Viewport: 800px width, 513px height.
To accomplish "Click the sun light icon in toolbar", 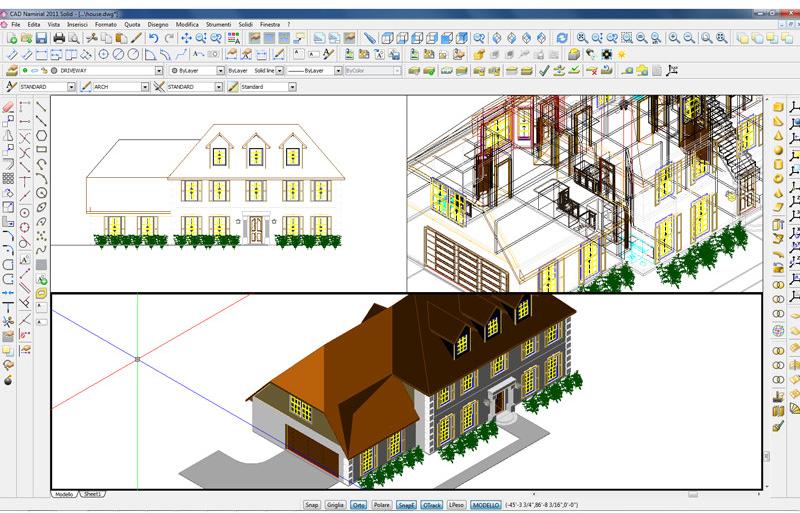I will point(621,54).
